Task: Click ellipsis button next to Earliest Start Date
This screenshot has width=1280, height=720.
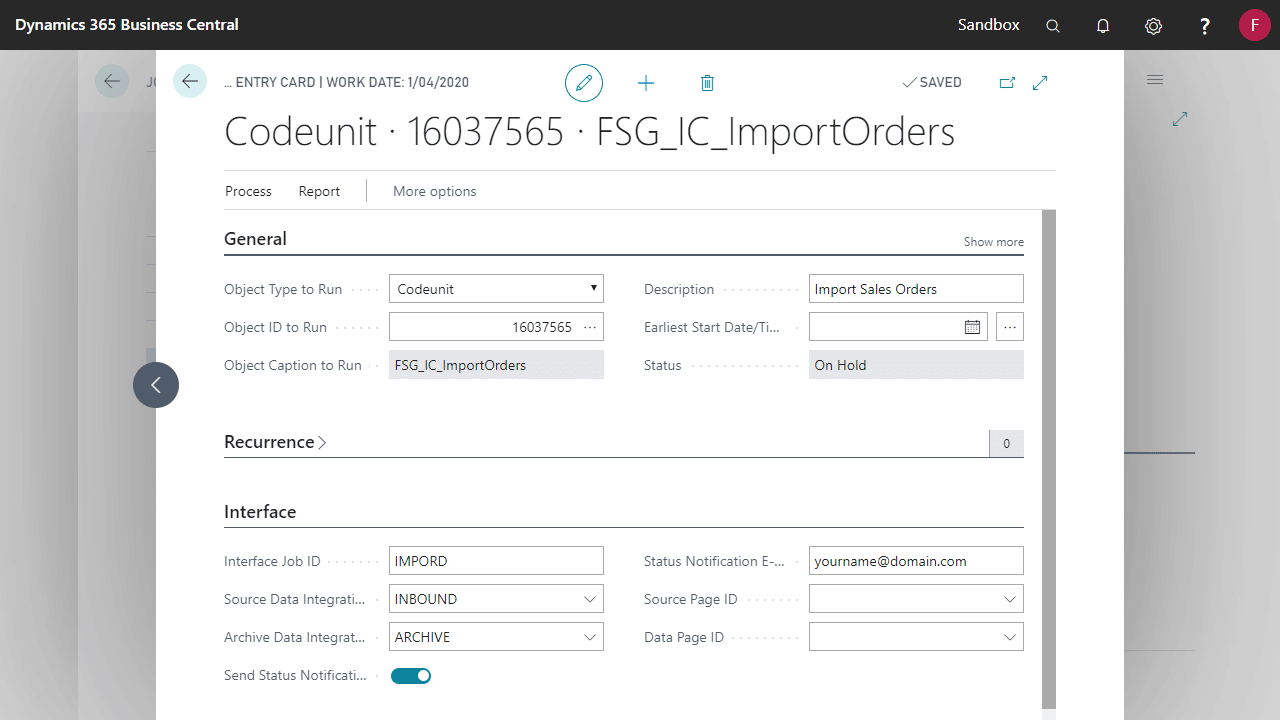Action: 1010,327
